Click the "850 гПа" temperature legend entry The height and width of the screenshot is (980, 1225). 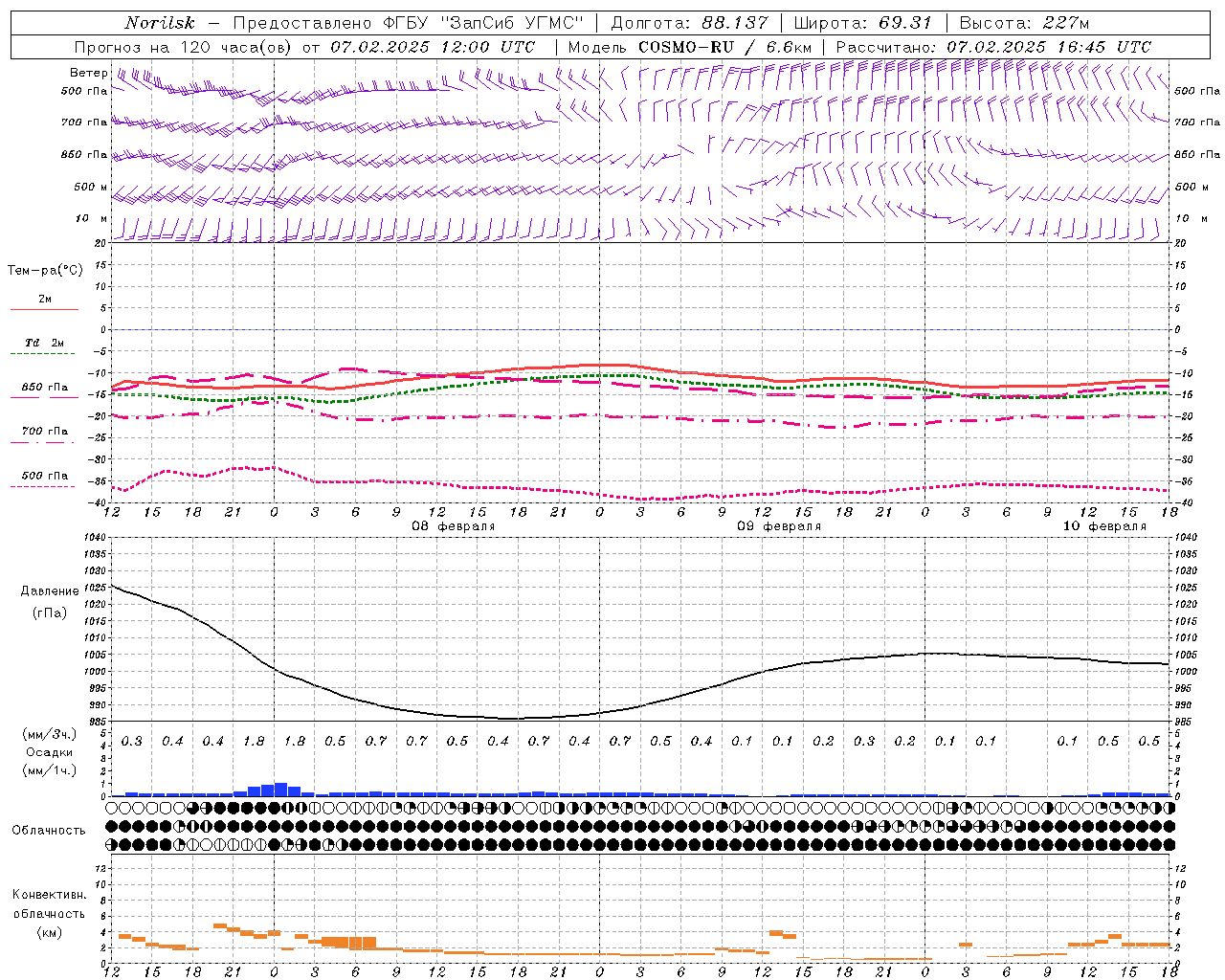pyautogui.click(x=45, y=388)
